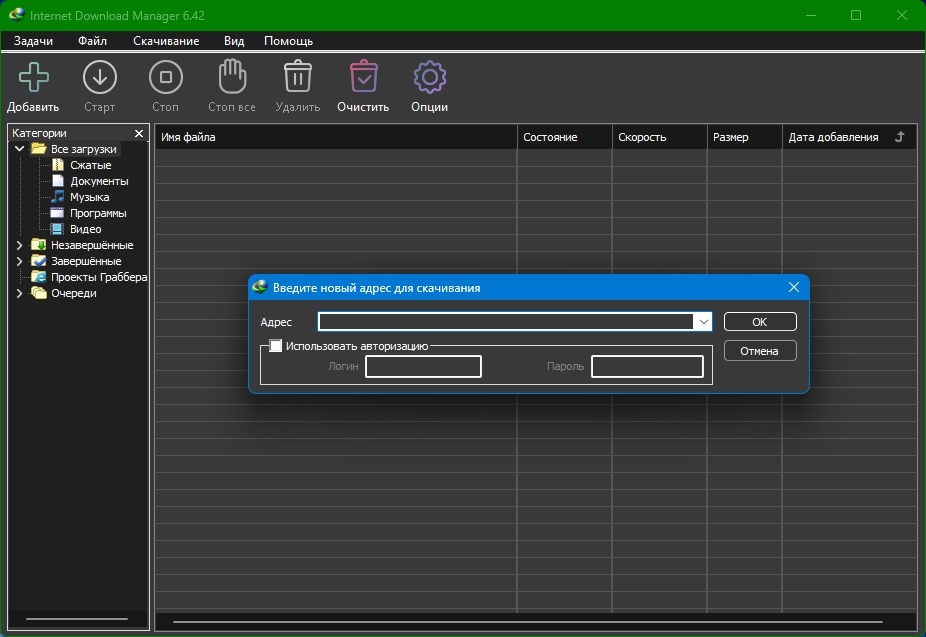The image size is (926, 637).
Task: Collapse the Все загрузки tree node
Action: [x=19, y=149]
